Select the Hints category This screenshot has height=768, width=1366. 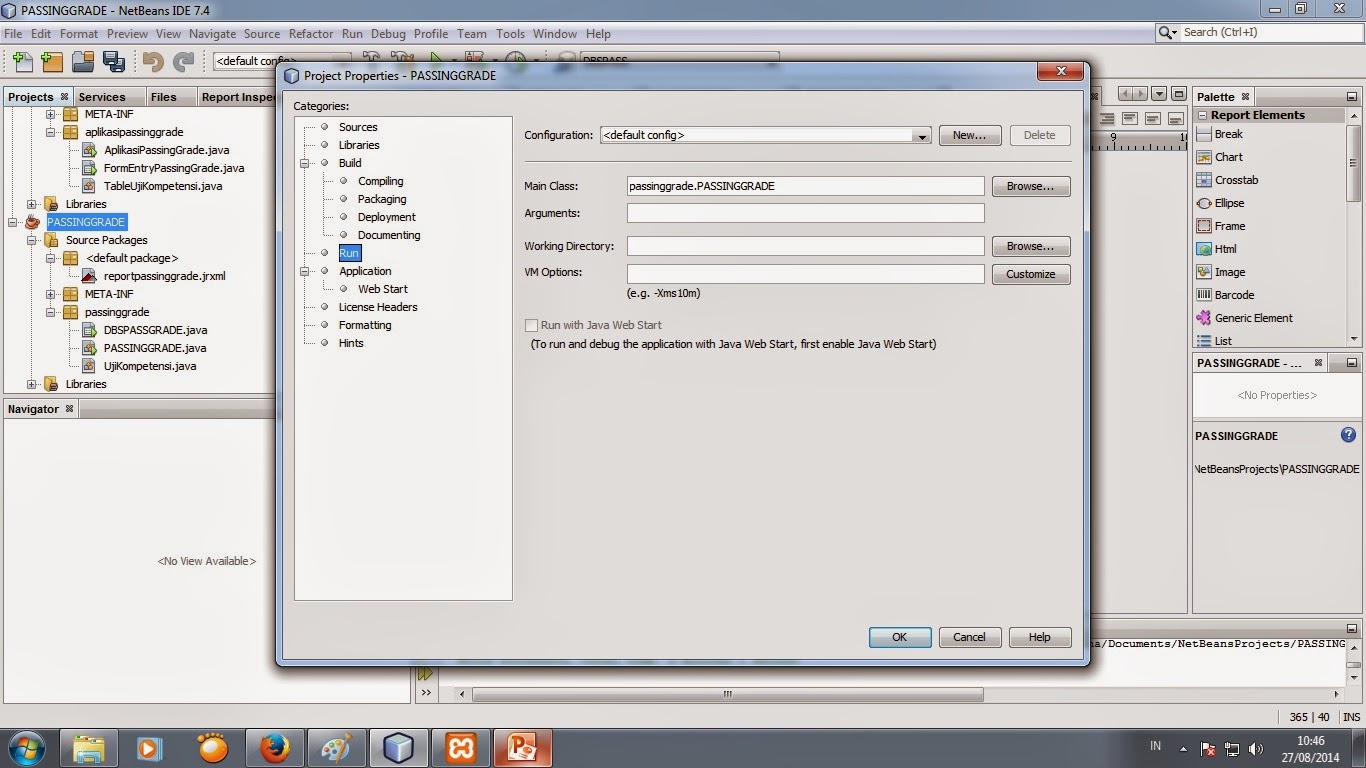(x=351, y=343)
